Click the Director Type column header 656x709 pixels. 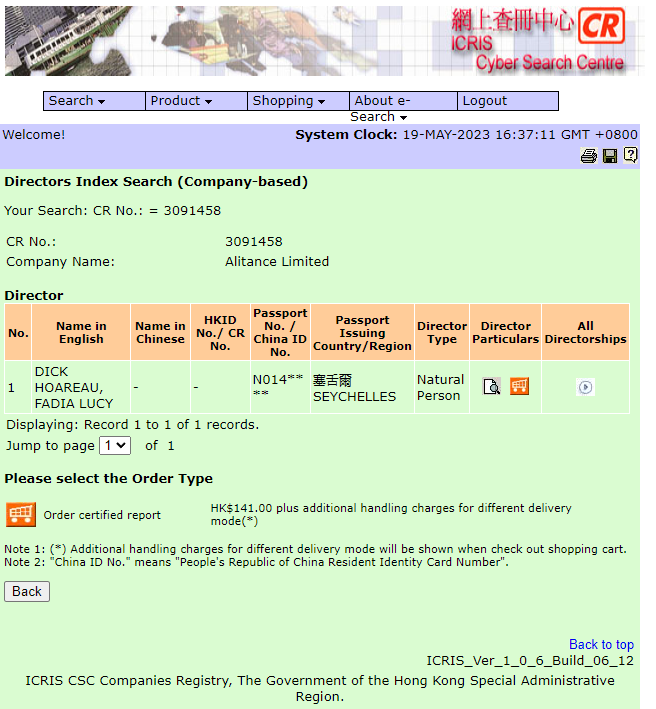[442, 332]
